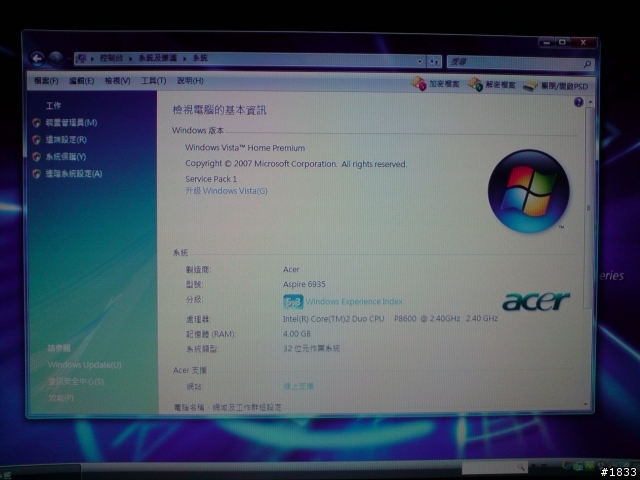Click the Windows Vista Home Premium text
The image size is (640, 480).
245,148
